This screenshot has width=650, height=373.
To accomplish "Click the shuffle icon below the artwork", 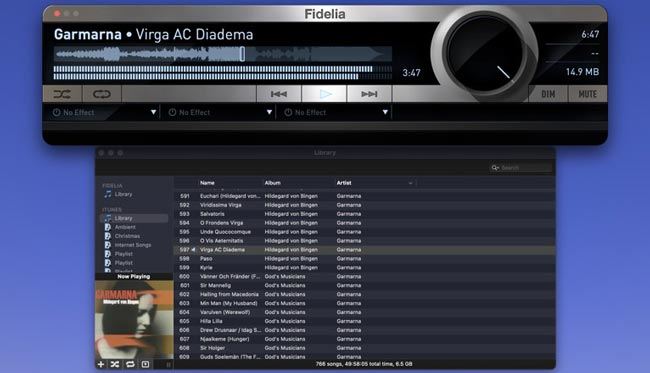I will tap(115, 364).
